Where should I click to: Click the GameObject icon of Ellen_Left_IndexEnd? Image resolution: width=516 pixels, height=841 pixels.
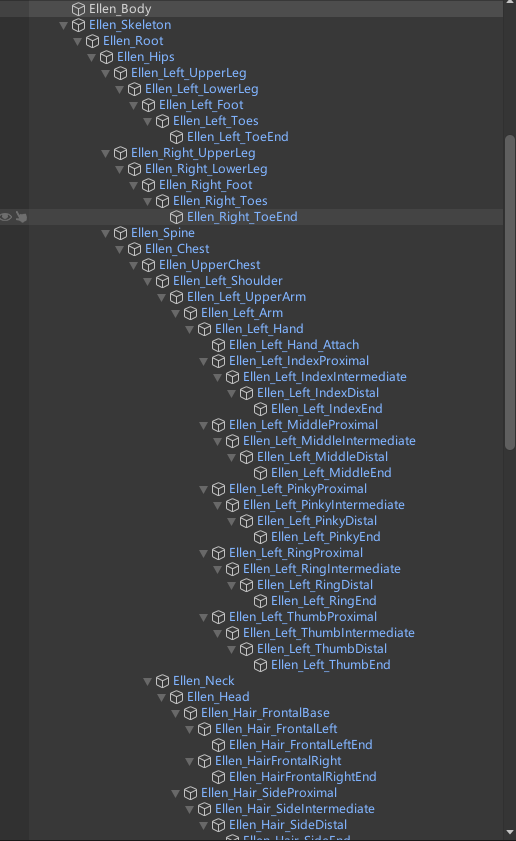[x=260, y=409]
